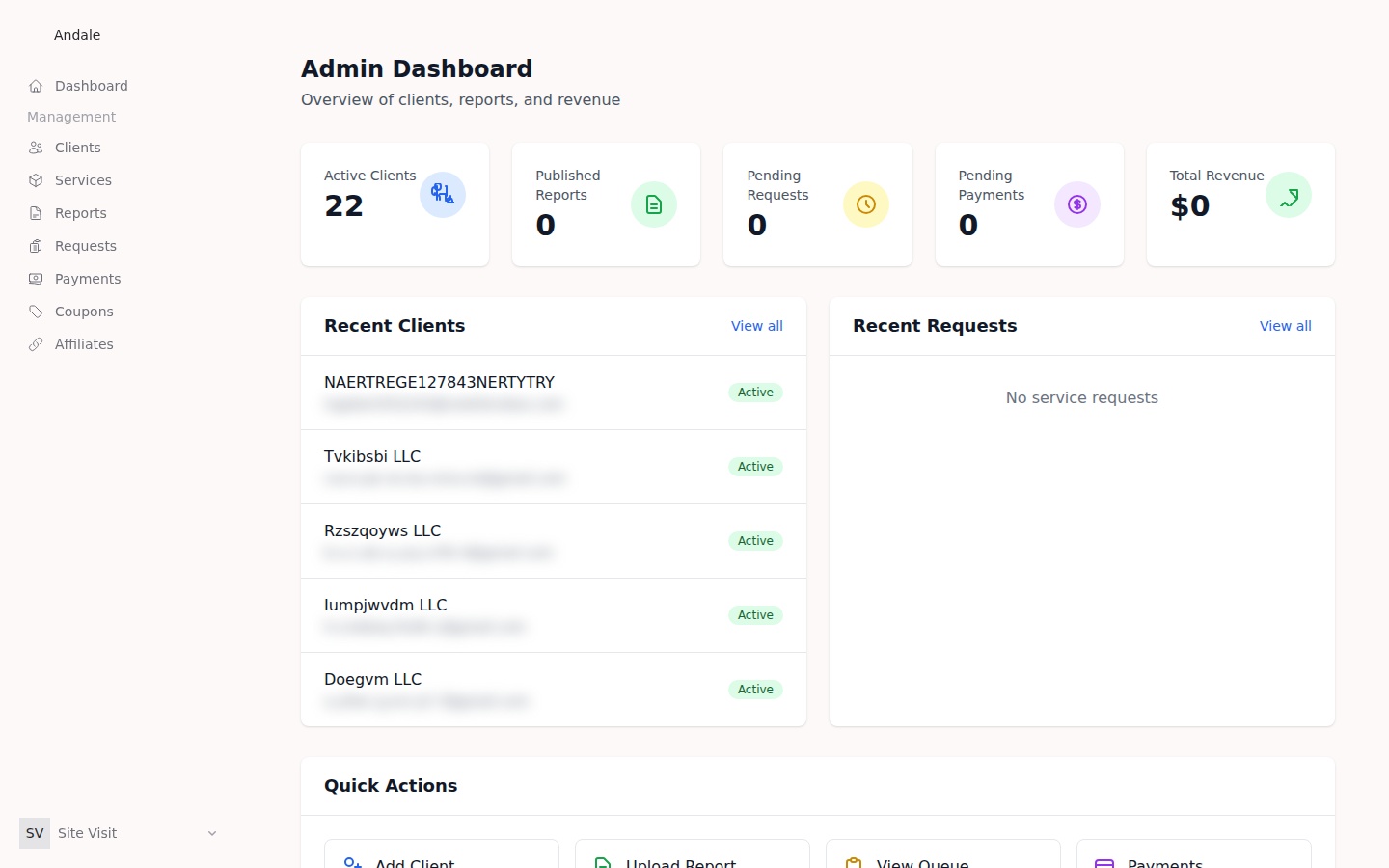The image size is (1389, 868).
Task: Click the Add Client quick action
Action: coord(442,854)
